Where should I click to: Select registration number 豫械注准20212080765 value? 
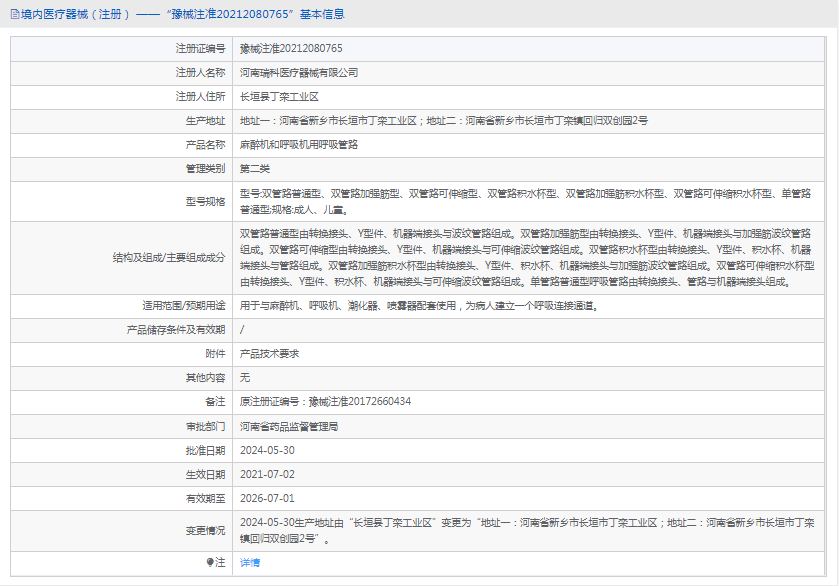[291, 49]
